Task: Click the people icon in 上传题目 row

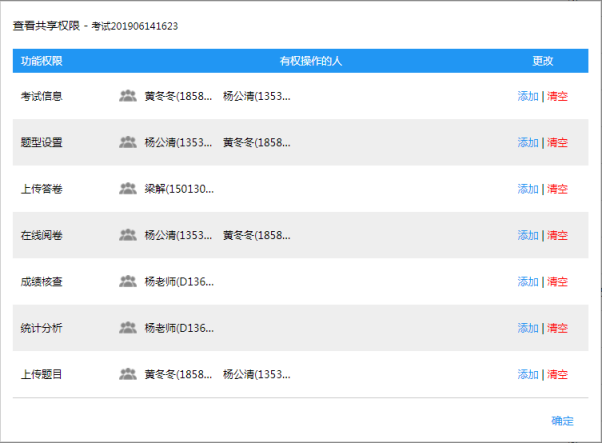Action: coord(127,374)
